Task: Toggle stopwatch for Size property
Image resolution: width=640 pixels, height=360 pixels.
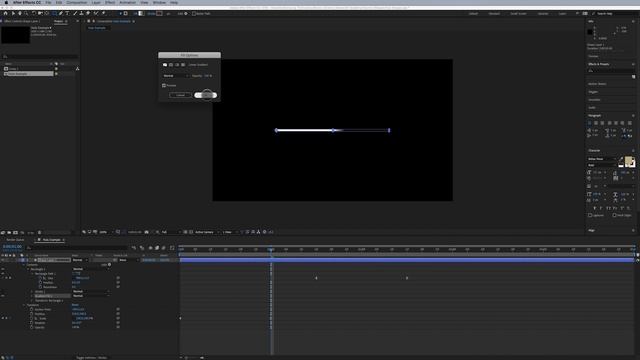Action: 40,278
